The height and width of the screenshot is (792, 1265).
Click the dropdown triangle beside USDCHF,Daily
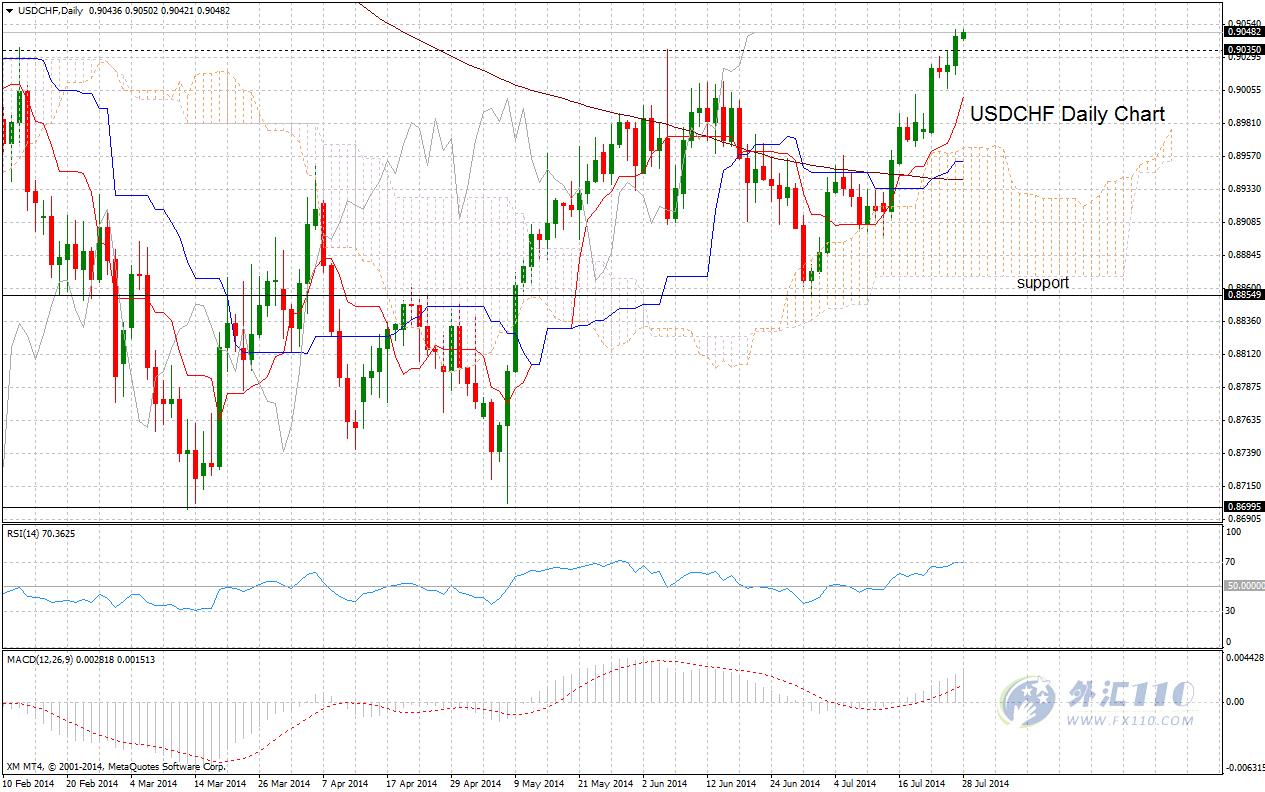8,9
